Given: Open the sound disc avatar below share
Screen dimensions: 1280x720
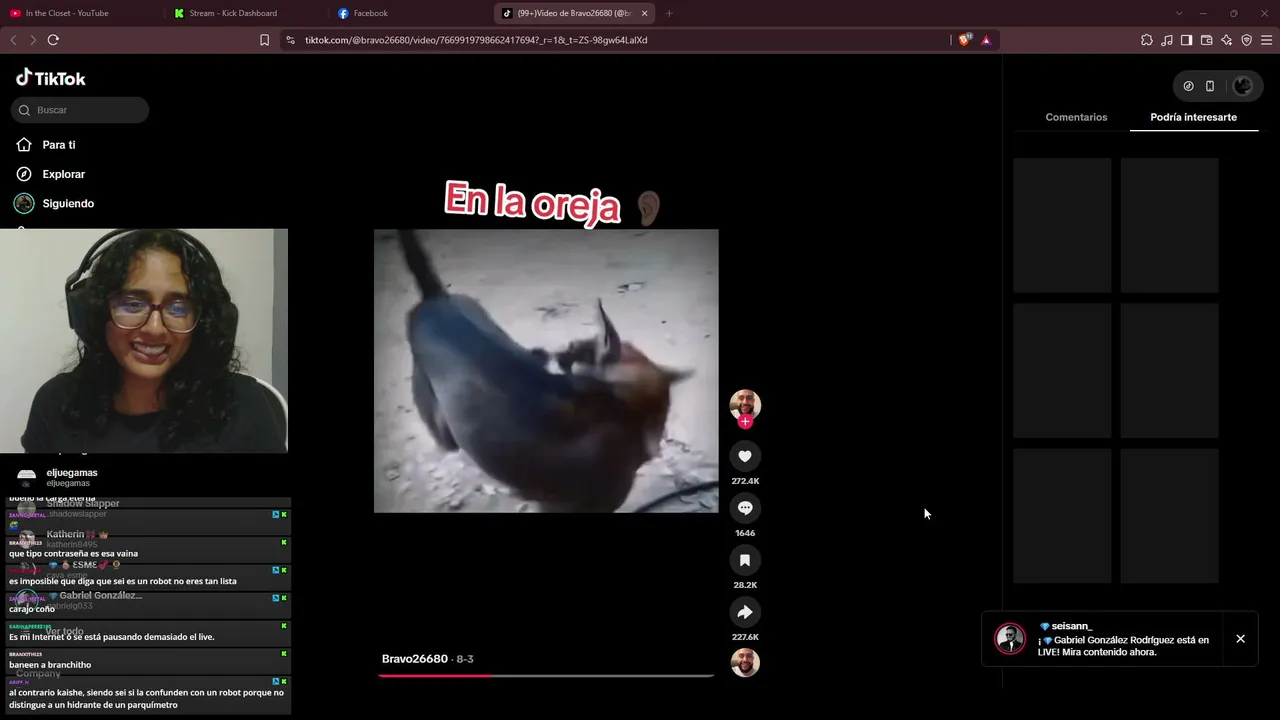Looking at the screenshot, I should 745,663.
